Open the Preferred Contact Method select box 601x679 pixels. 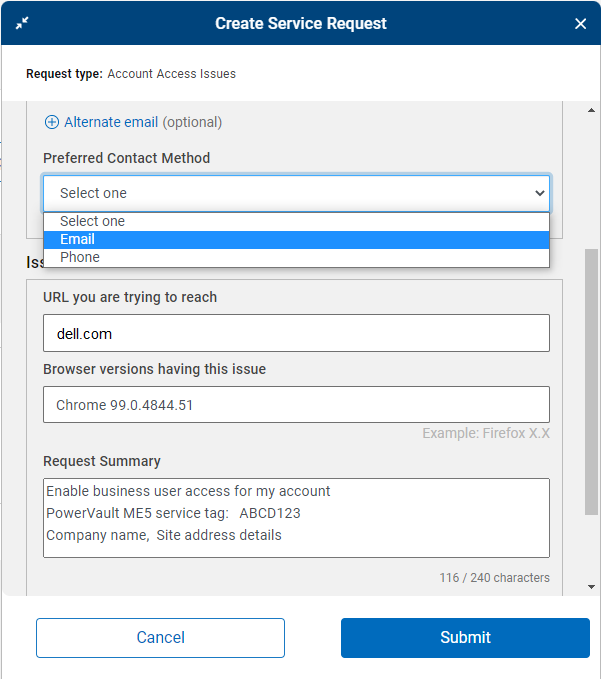click(x=296, y=193)
